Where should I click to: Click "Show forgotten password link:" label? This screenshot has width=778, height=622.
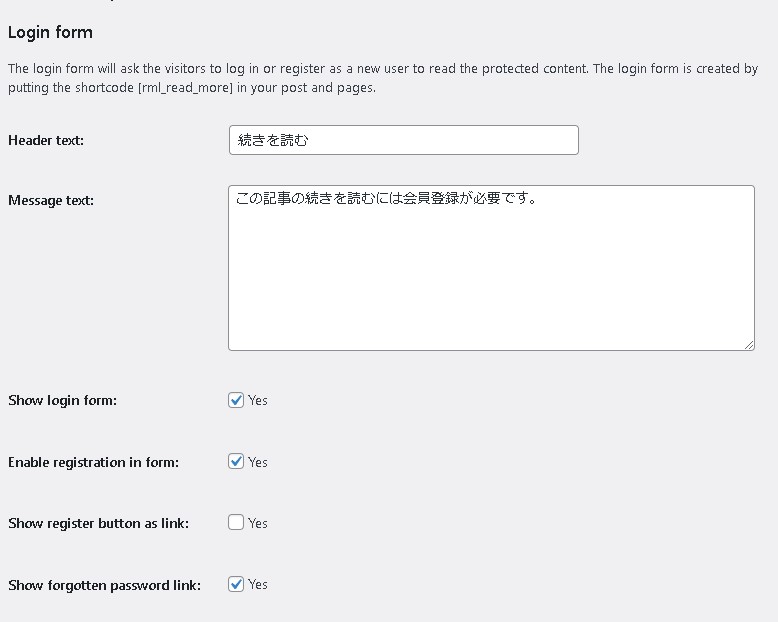tap(104, 585)
